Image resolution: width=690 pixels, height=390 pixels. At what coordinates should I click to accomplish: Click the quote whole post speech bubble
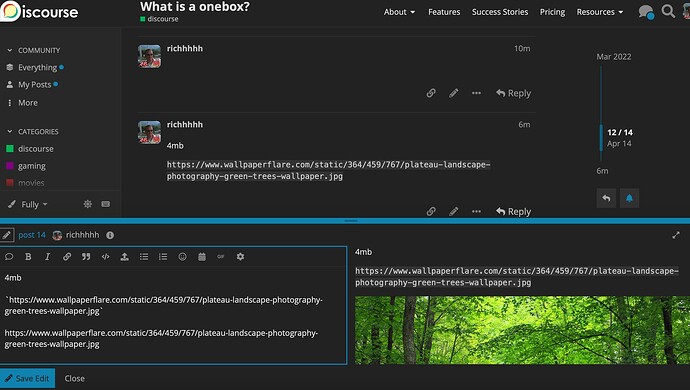(x=9, y=257)
